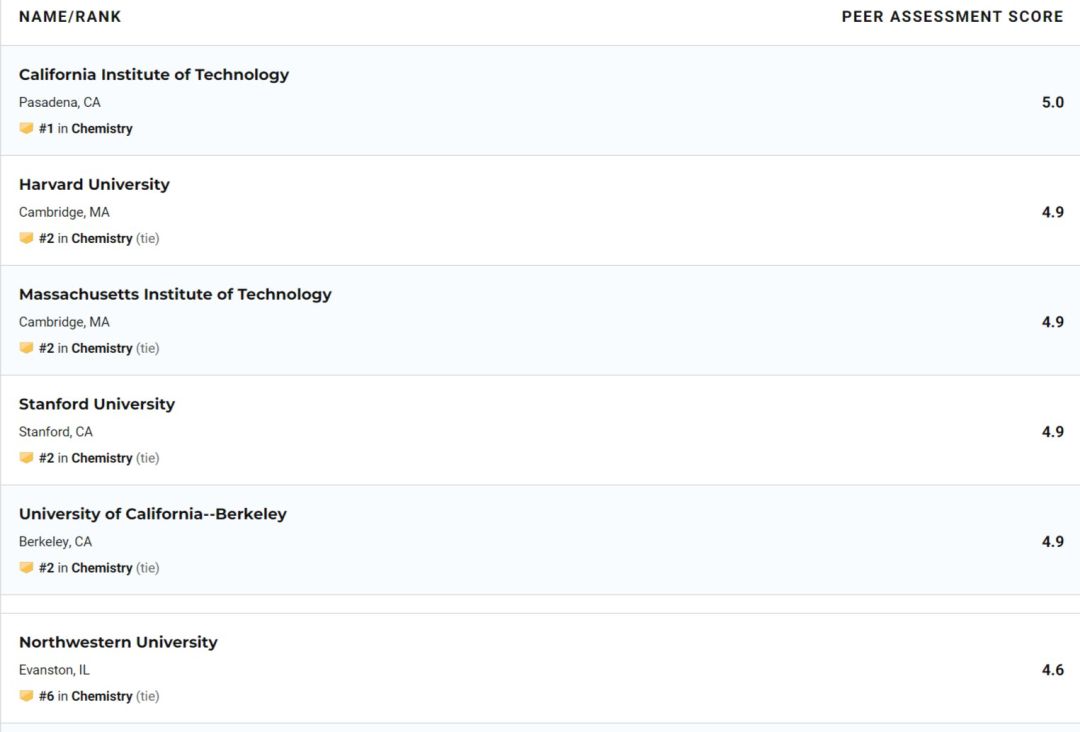Click the Peer Assessment Score column header
Viewport: 1080px width, 732px height.
(x=953, y=17)
